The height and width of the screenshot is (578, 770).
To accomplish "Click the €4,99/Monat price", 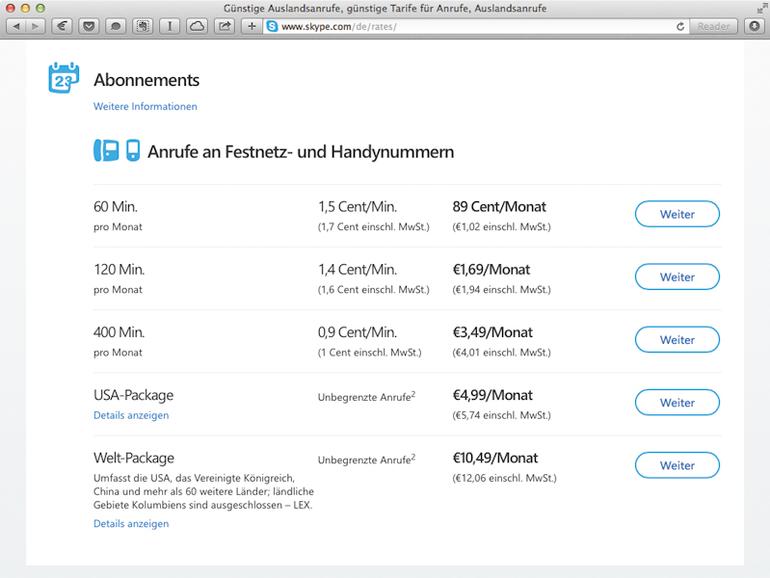I will pyautogui.click(x=493, y=395).
